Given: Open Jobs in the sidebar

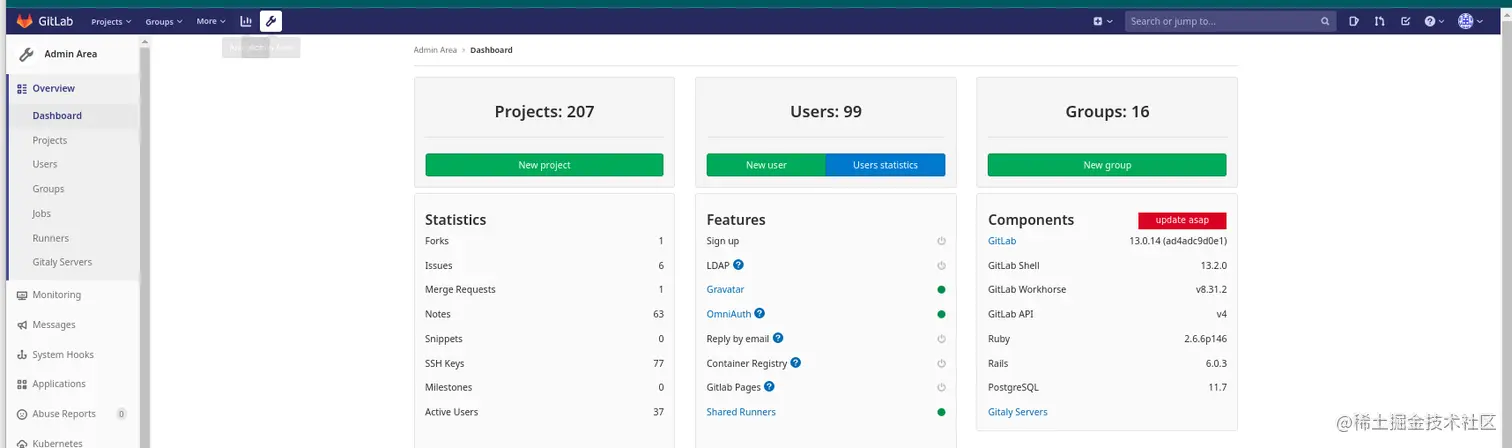Looking at the screenshot, I should (x=42, y=213).
